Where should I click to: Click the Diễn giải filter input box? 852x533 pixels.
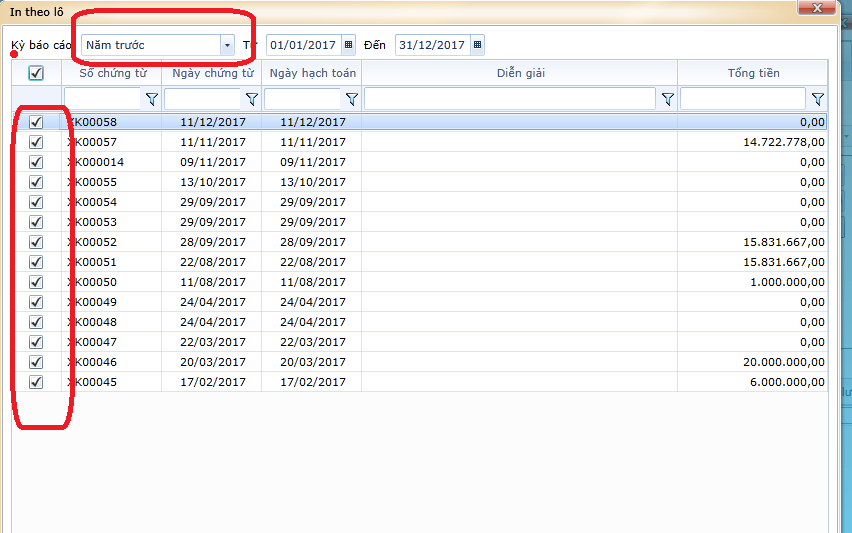click(x=510, y=99)
